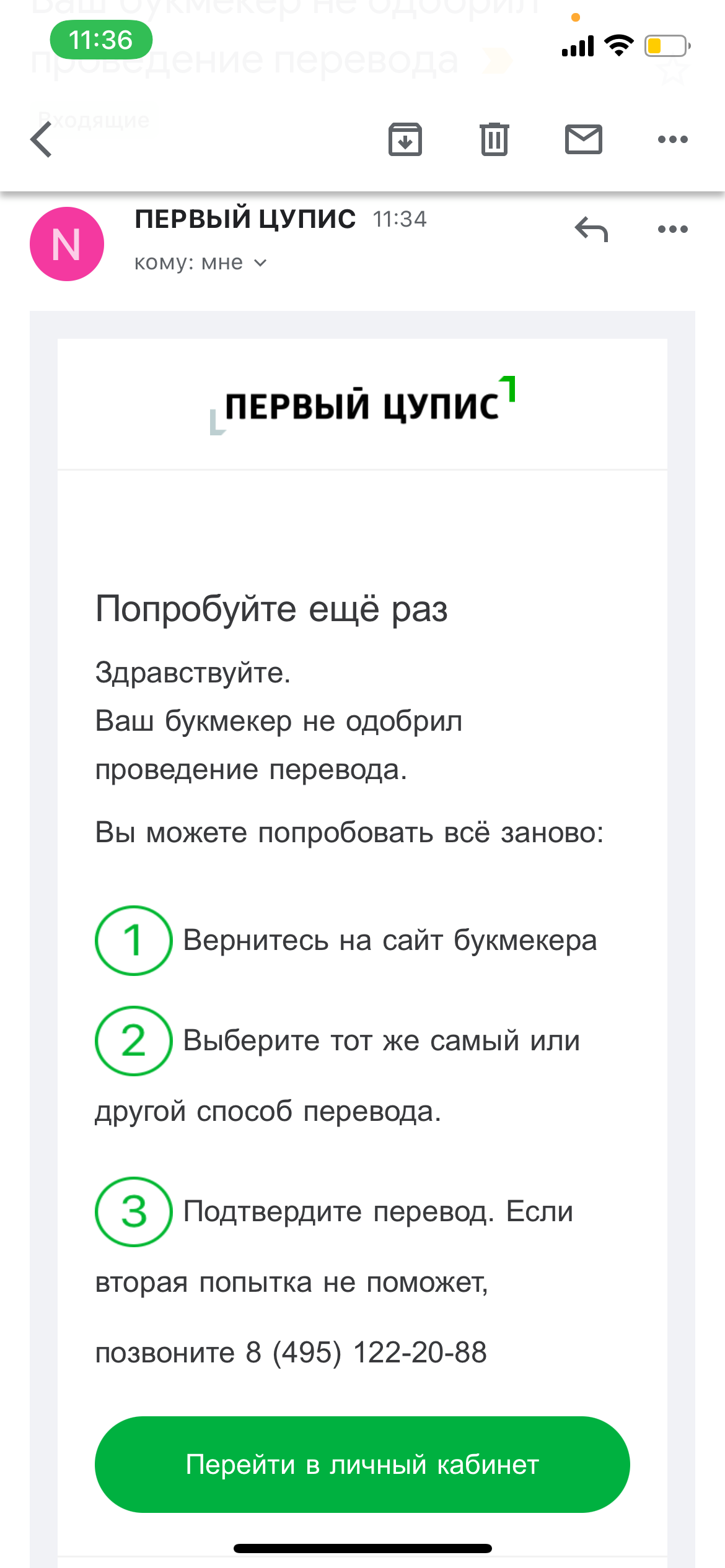Tap the green step 2 circle
Viewport: 725px width, 1568px height.
click(133, 1040)
